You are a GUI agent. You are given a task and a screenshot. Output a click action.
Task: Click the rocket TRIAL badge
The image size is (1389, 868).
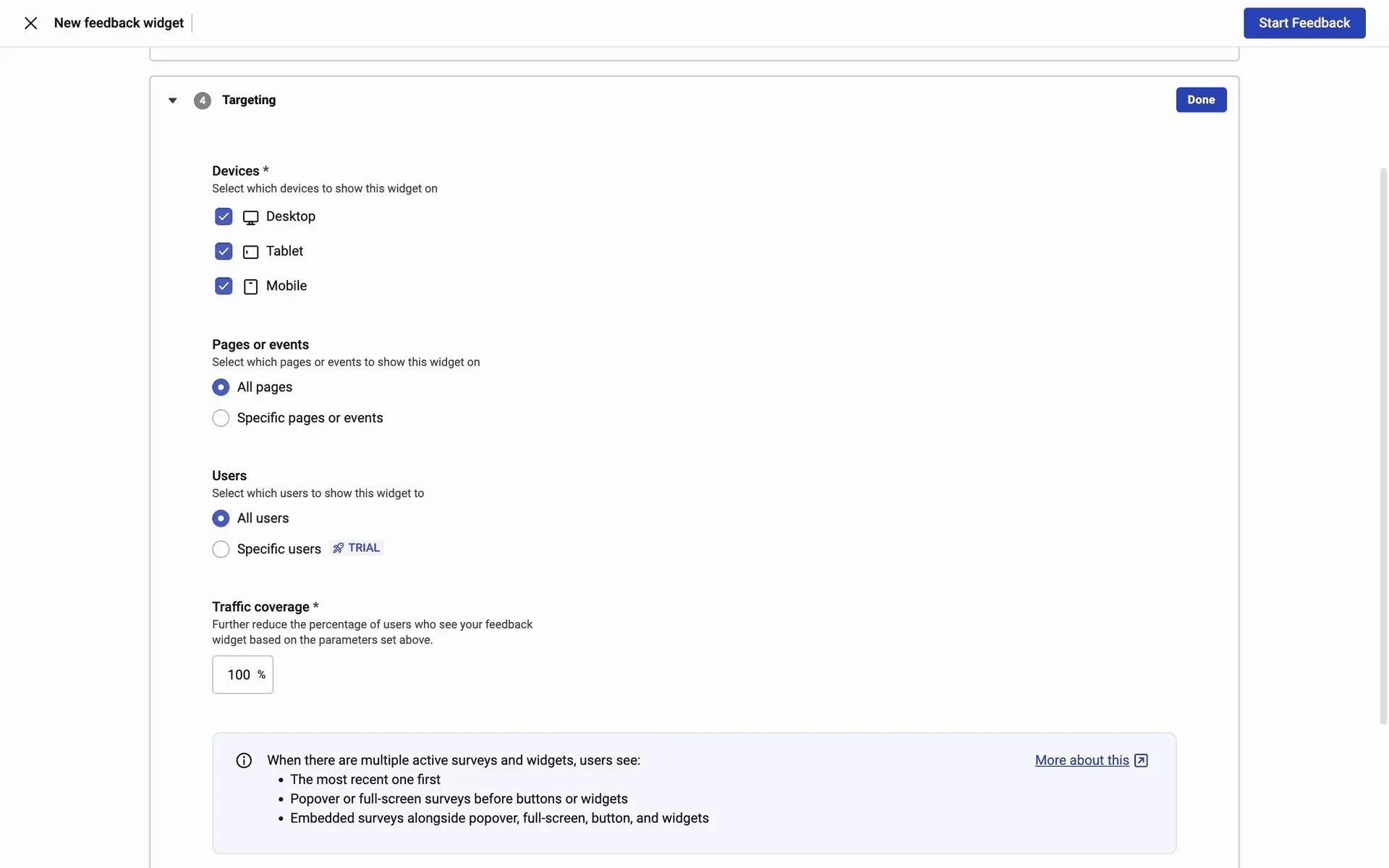(x=357, y=548)
